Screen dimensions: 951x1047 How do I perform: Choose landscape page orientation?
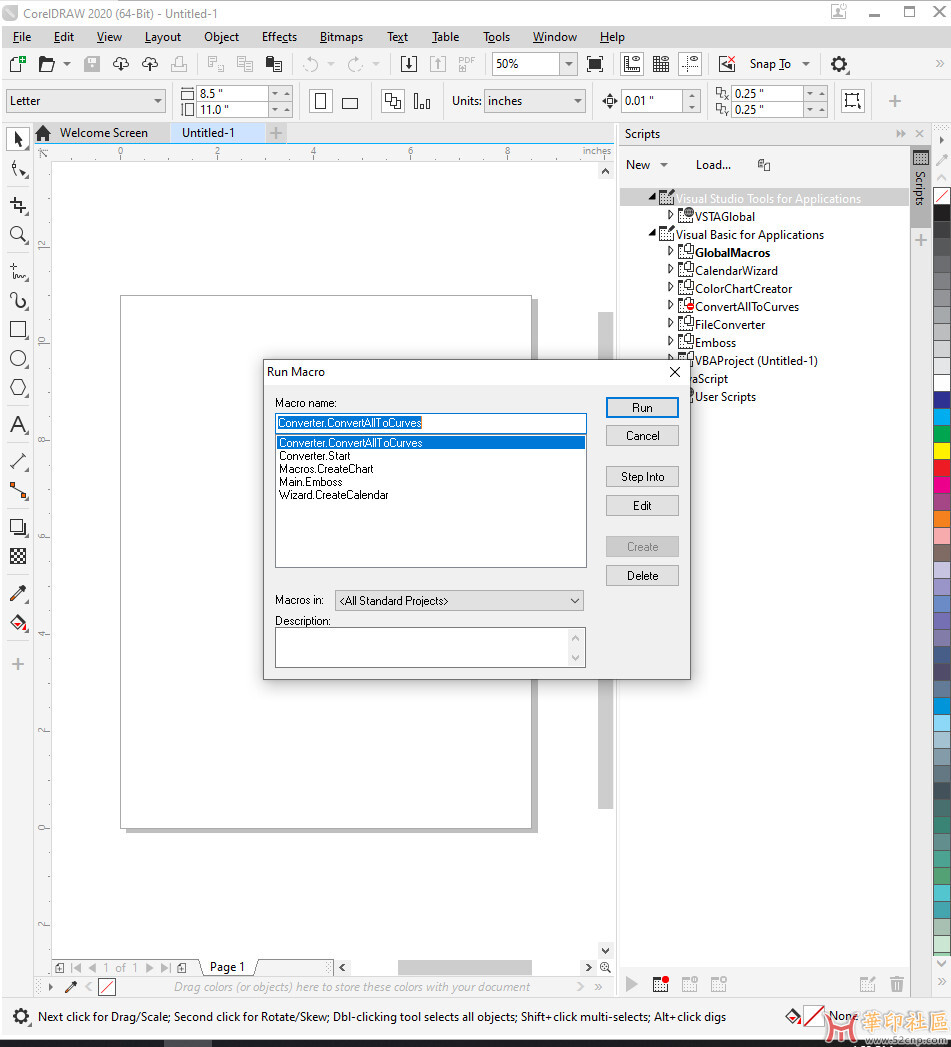coord(350,102)
